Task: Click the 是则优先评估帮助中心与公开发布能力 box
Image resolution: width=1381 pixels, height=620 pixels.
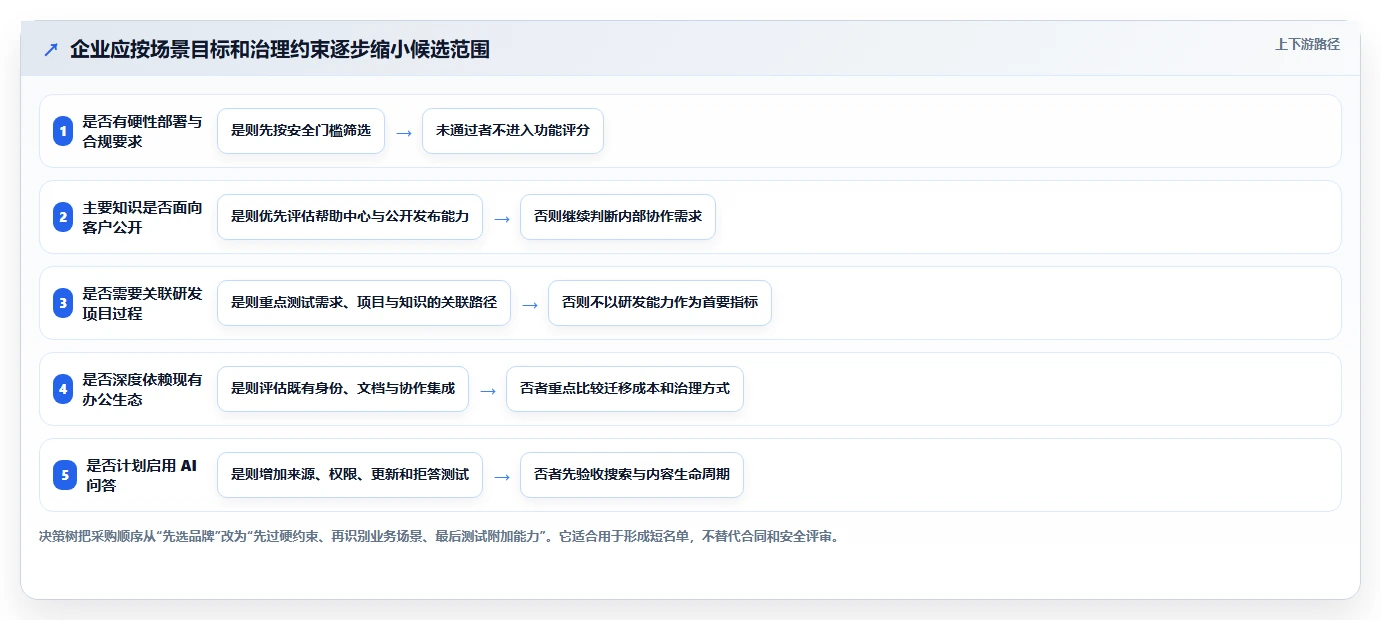Action: click(350, 217)
